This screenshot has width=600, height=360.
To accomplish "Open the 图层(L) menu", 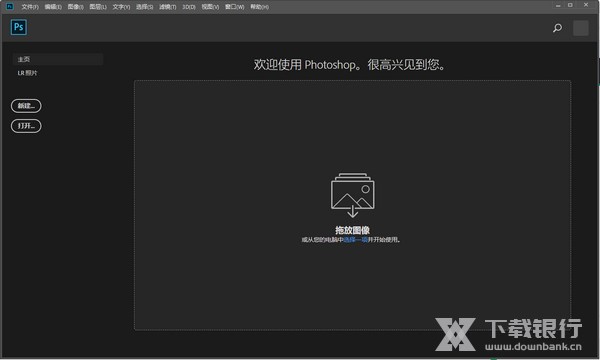I will click(98, 7).
